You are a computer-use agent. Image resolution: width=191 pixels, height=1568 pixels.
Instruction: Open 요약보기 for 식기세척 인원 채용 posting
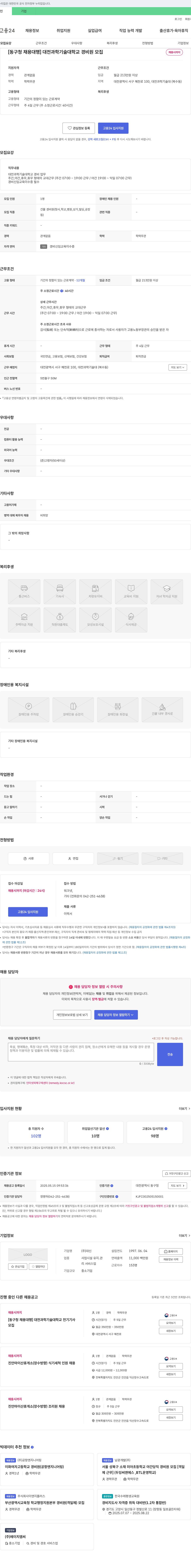171,1367
